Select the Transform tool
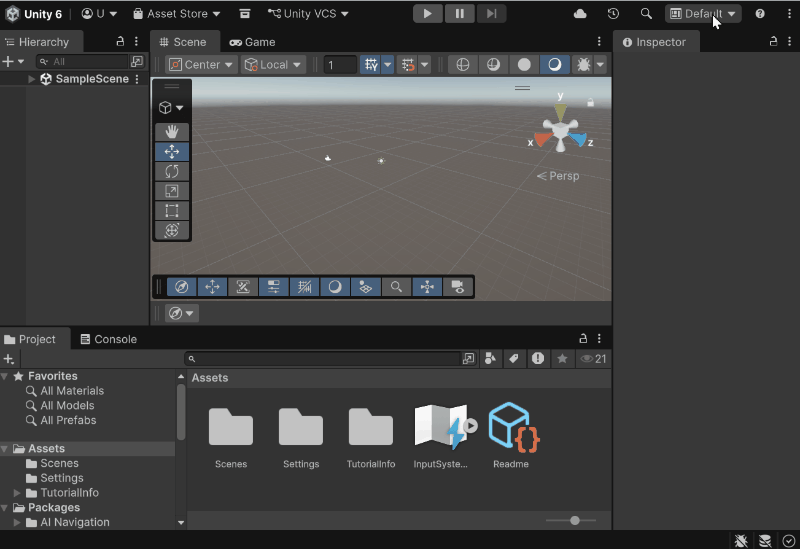800x549 pixels. 172,230
